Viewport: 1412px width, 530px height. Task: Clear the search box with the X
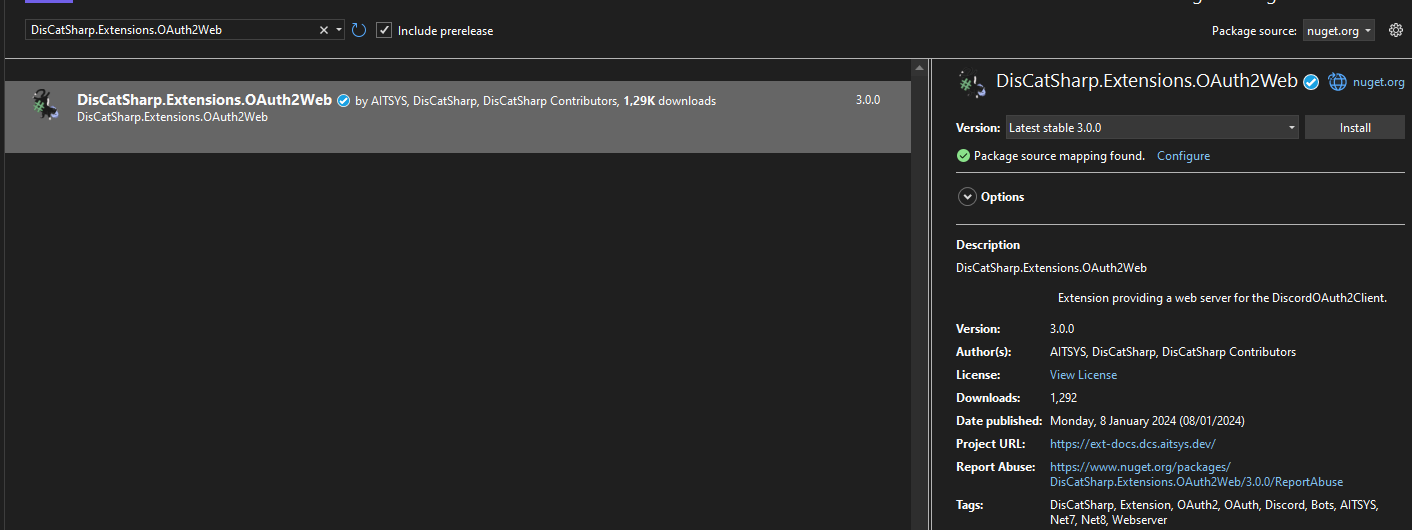(x=323, y=30)
